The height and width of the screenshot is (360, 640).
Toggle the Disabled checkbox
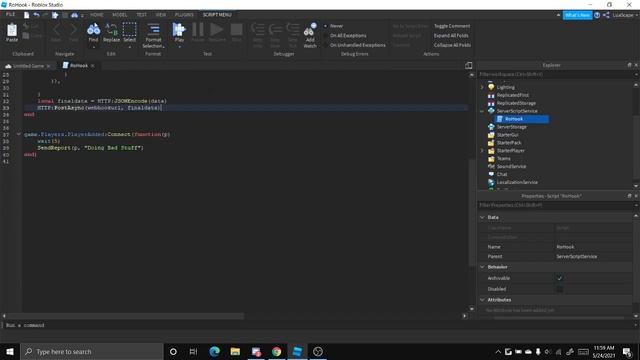[560, 289]
